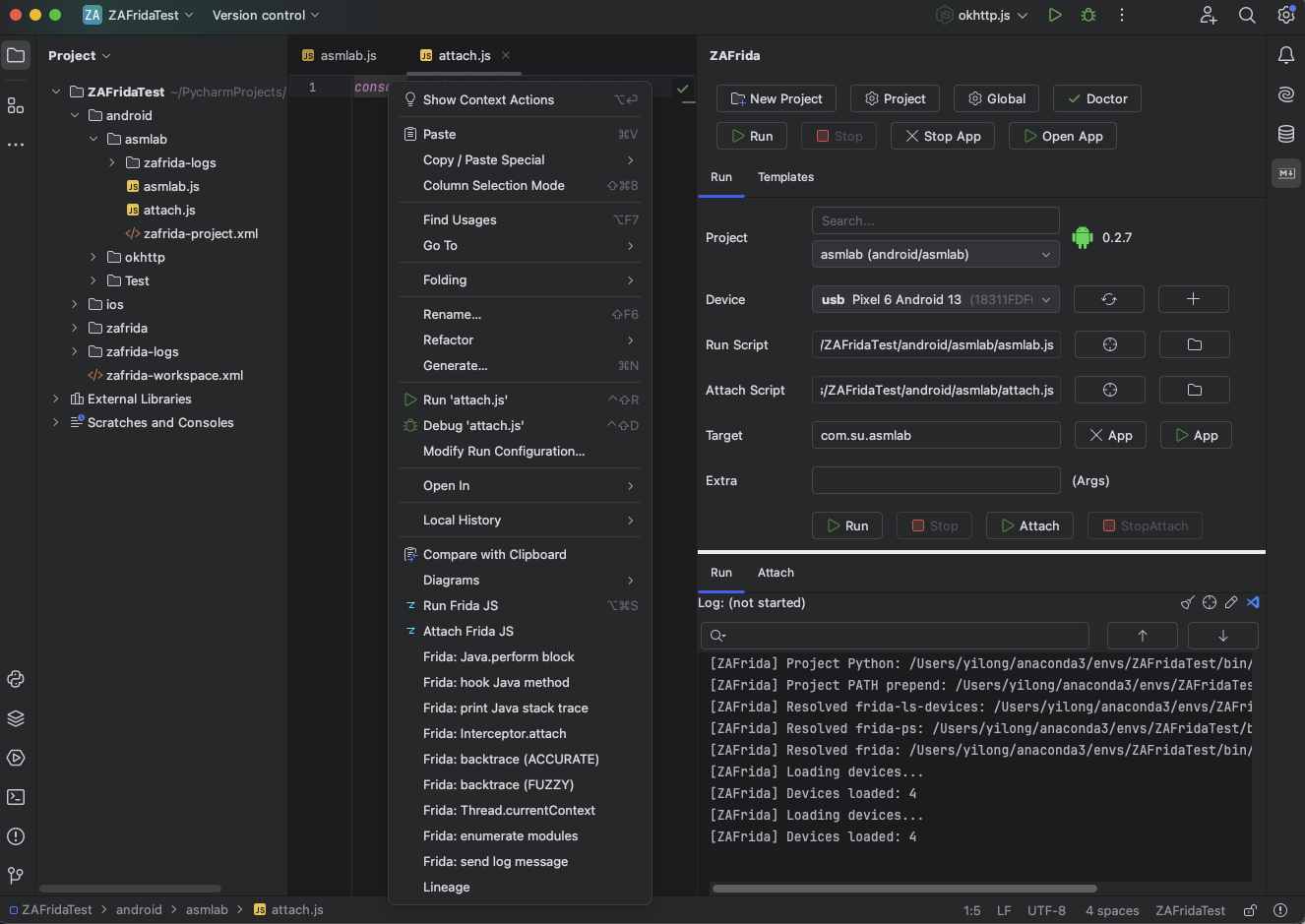The height and width of the screenshot is (924, 1305).
Task: Jump to next log search match
Action: 1223,636
